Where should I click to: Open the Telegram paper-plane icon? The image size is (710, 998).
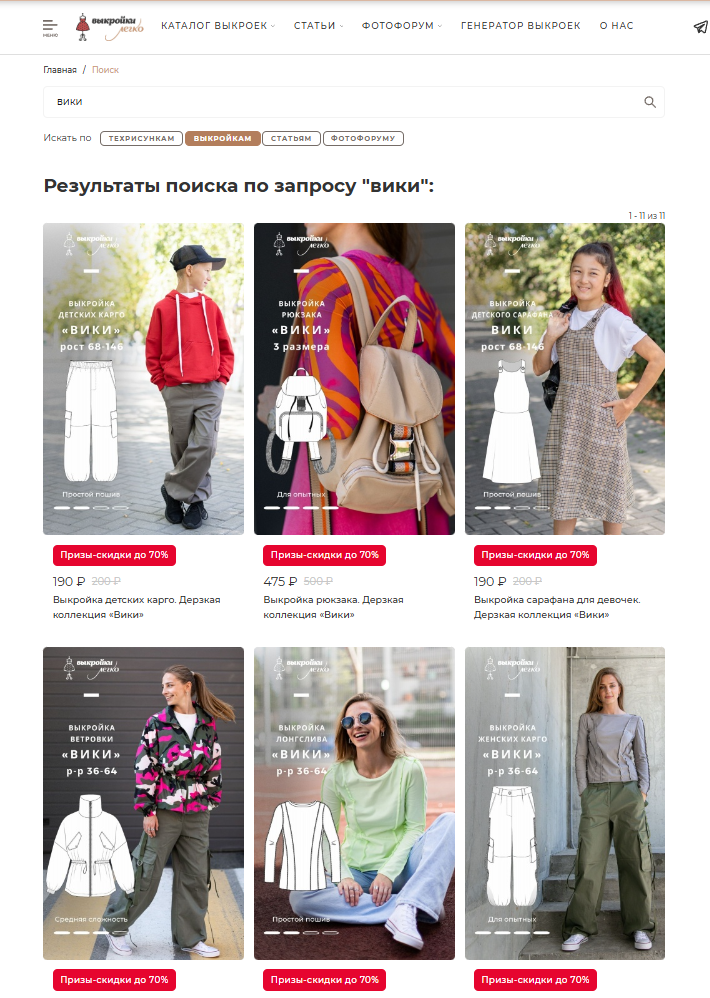(700, 27)
